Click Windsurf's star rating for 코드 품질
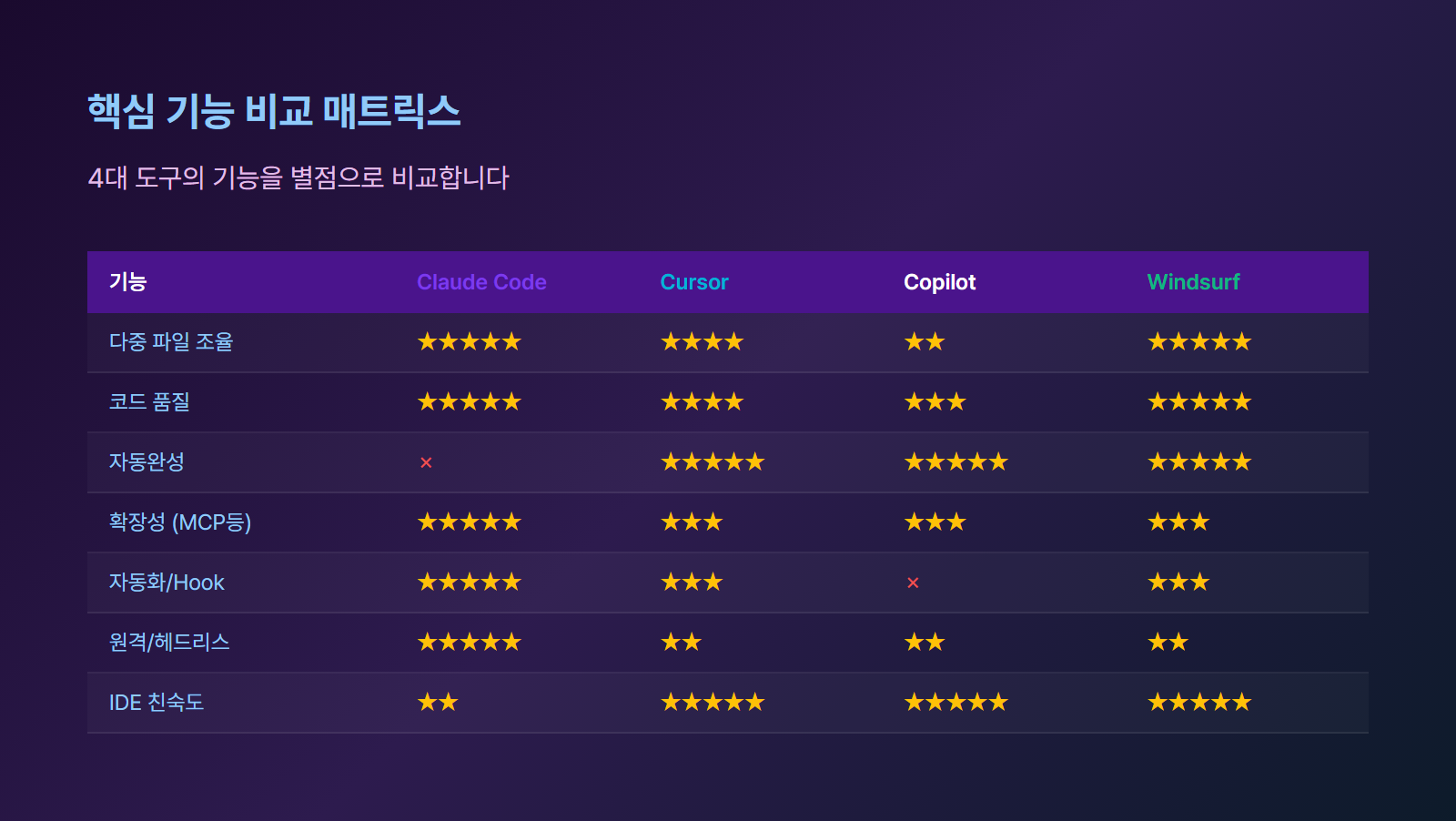1456x821 pixels. (x=1199, y=402)
